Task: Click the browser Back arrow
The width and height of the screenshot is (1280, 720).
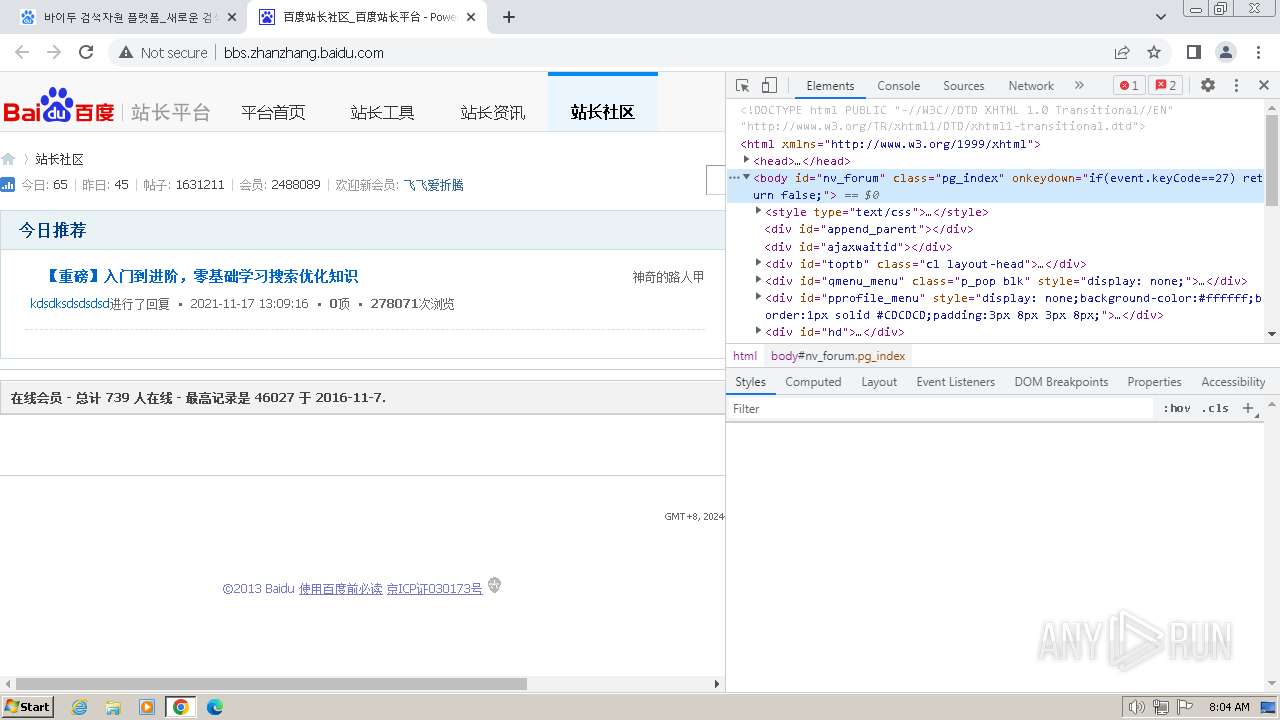Action: tap(22, 53)
